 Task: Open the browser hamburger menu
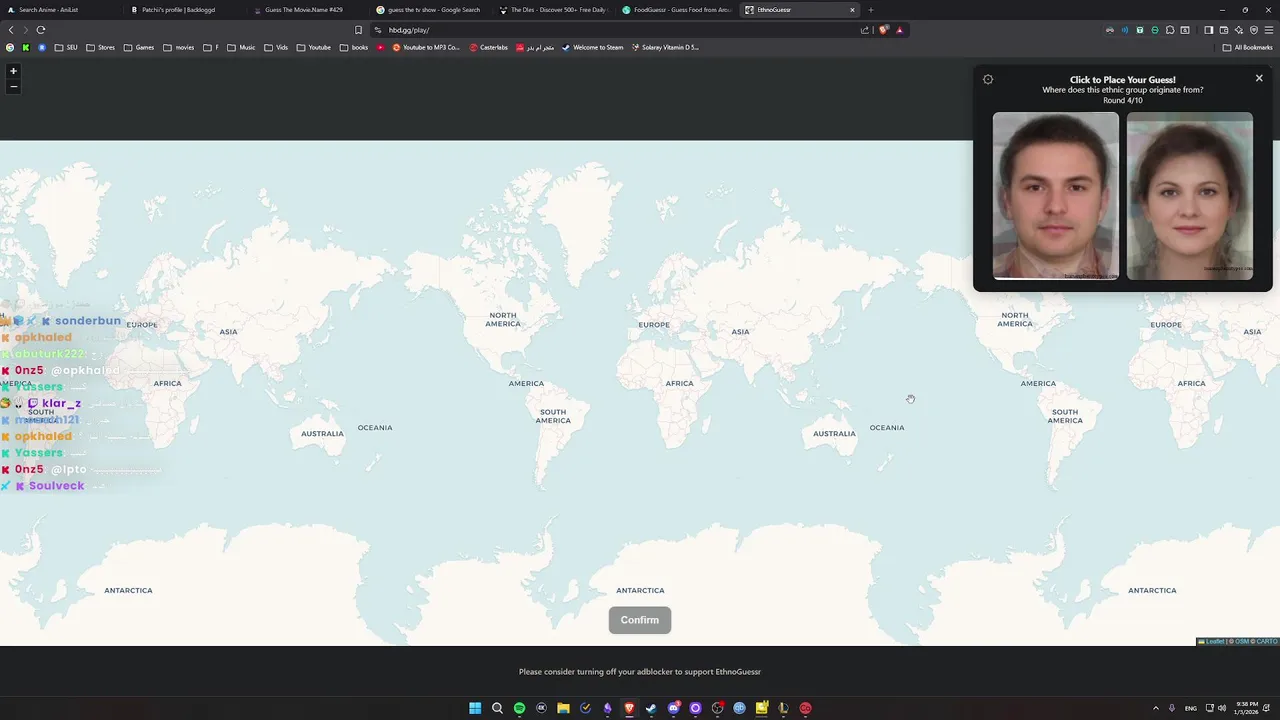click(1269, 30)
